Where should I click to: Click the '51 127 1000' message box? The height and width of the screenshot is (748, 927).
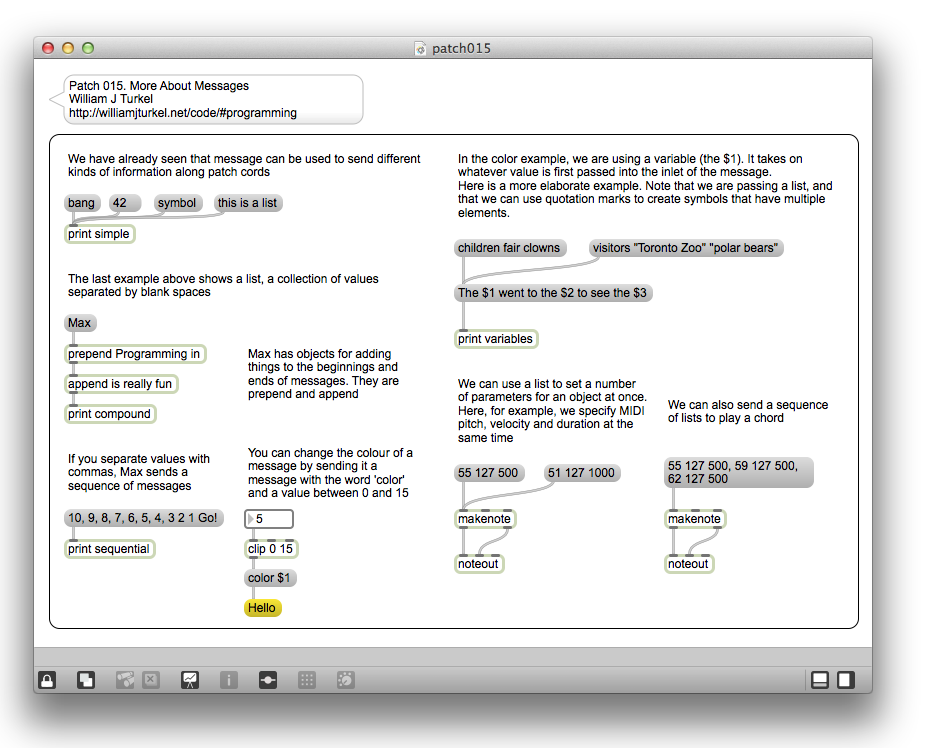[581, 473]
